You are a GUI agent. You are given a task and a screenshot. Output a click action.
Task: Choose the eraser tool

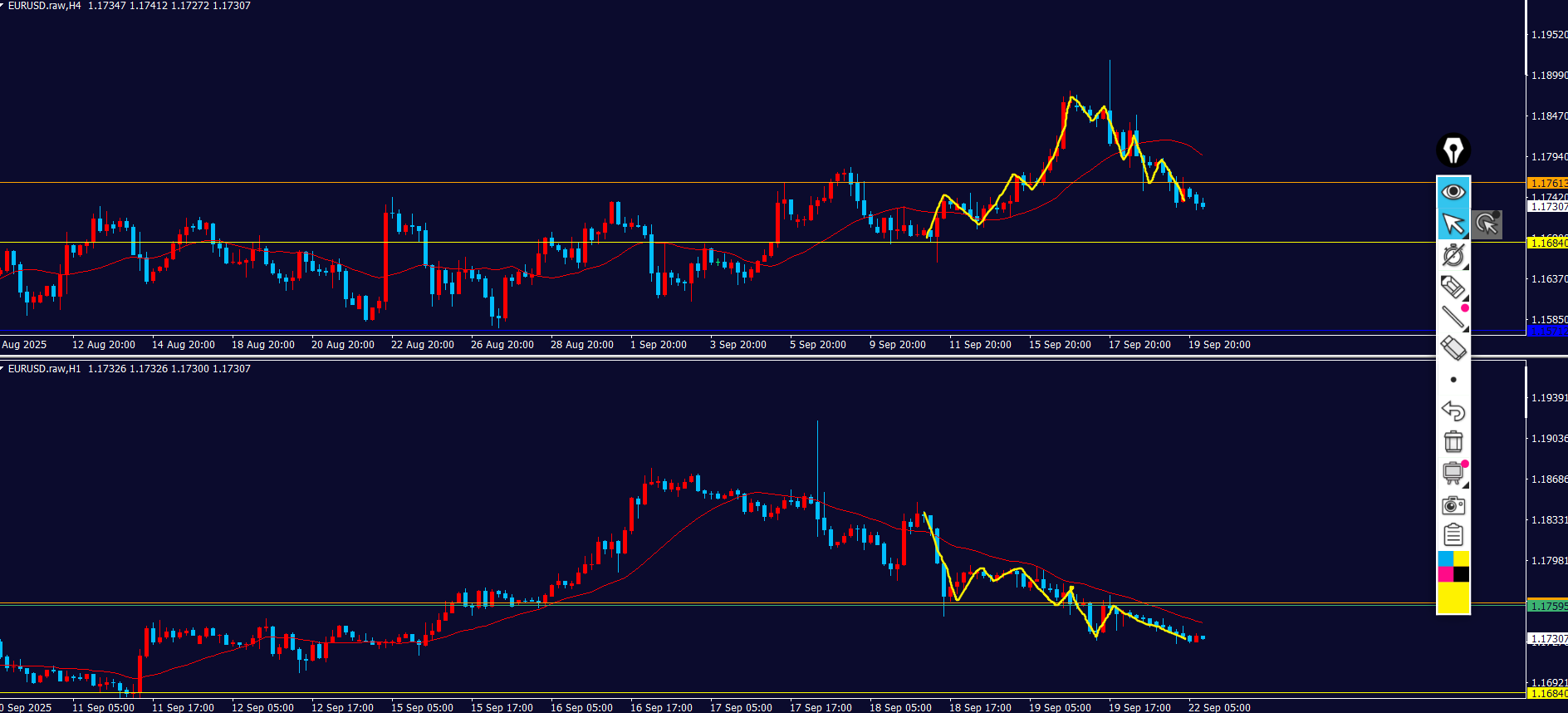(1453, 348)
